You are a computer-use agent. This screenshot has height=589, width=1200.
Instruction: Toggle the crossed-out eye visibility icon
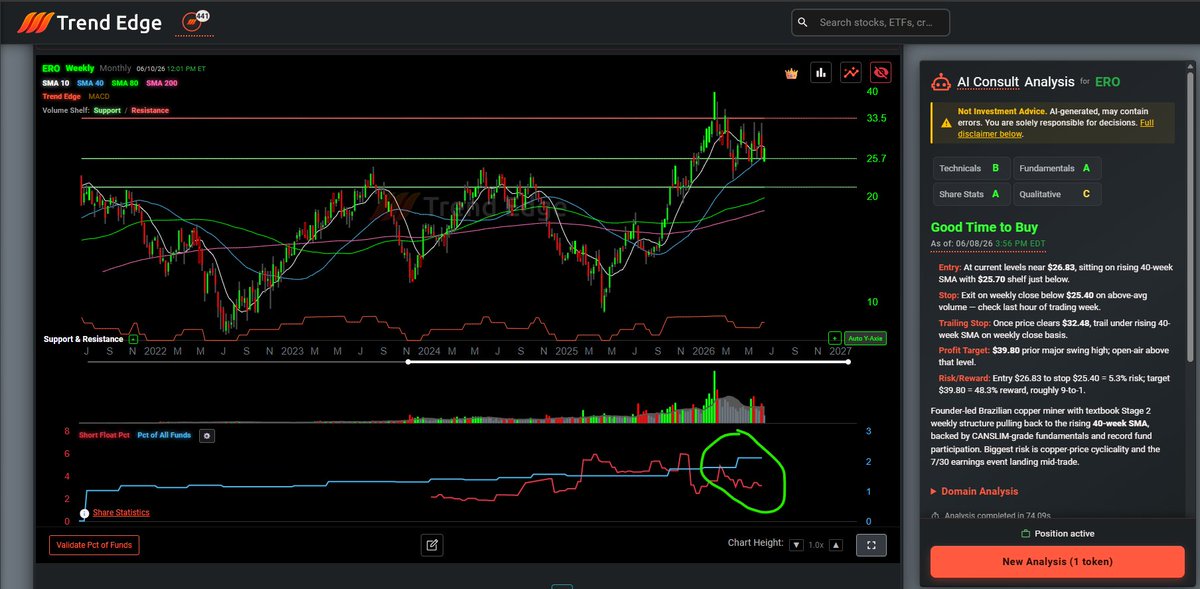881,72
